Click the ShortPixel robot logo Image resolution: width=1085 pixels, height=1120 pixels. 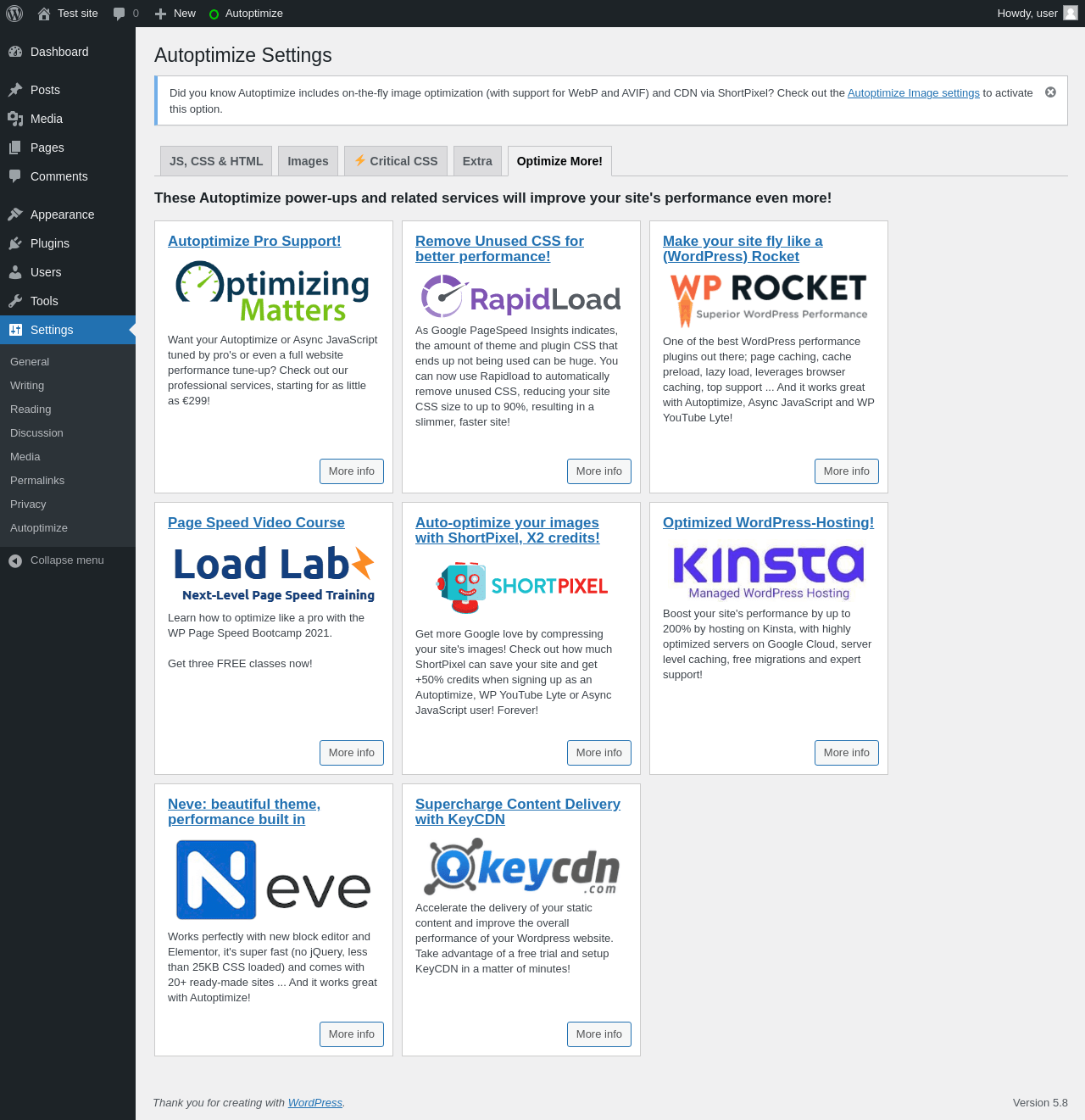[521, 587]
